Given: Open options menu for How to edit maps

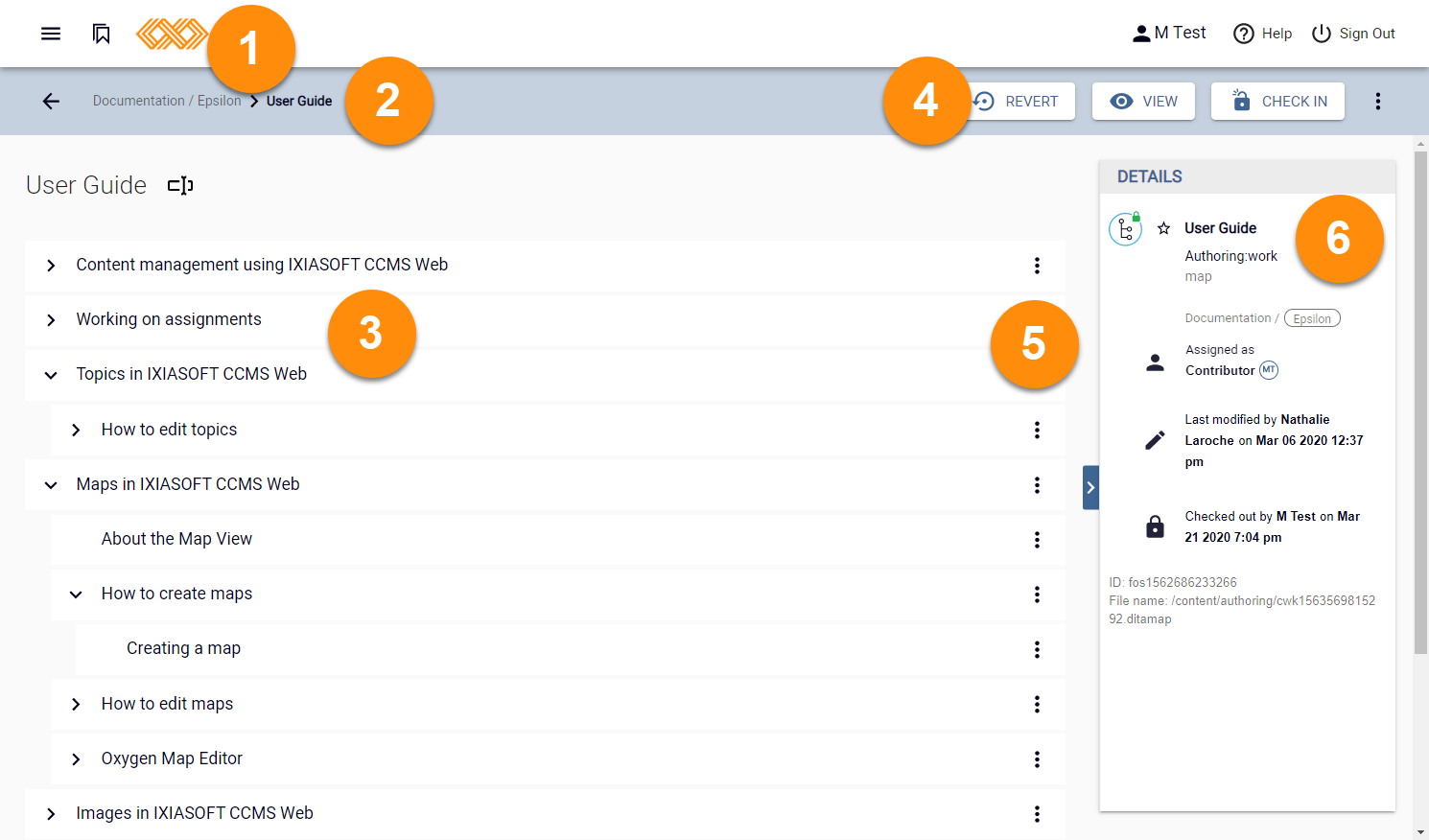Looking at the screenshot, I should (x=1037, y=705).
